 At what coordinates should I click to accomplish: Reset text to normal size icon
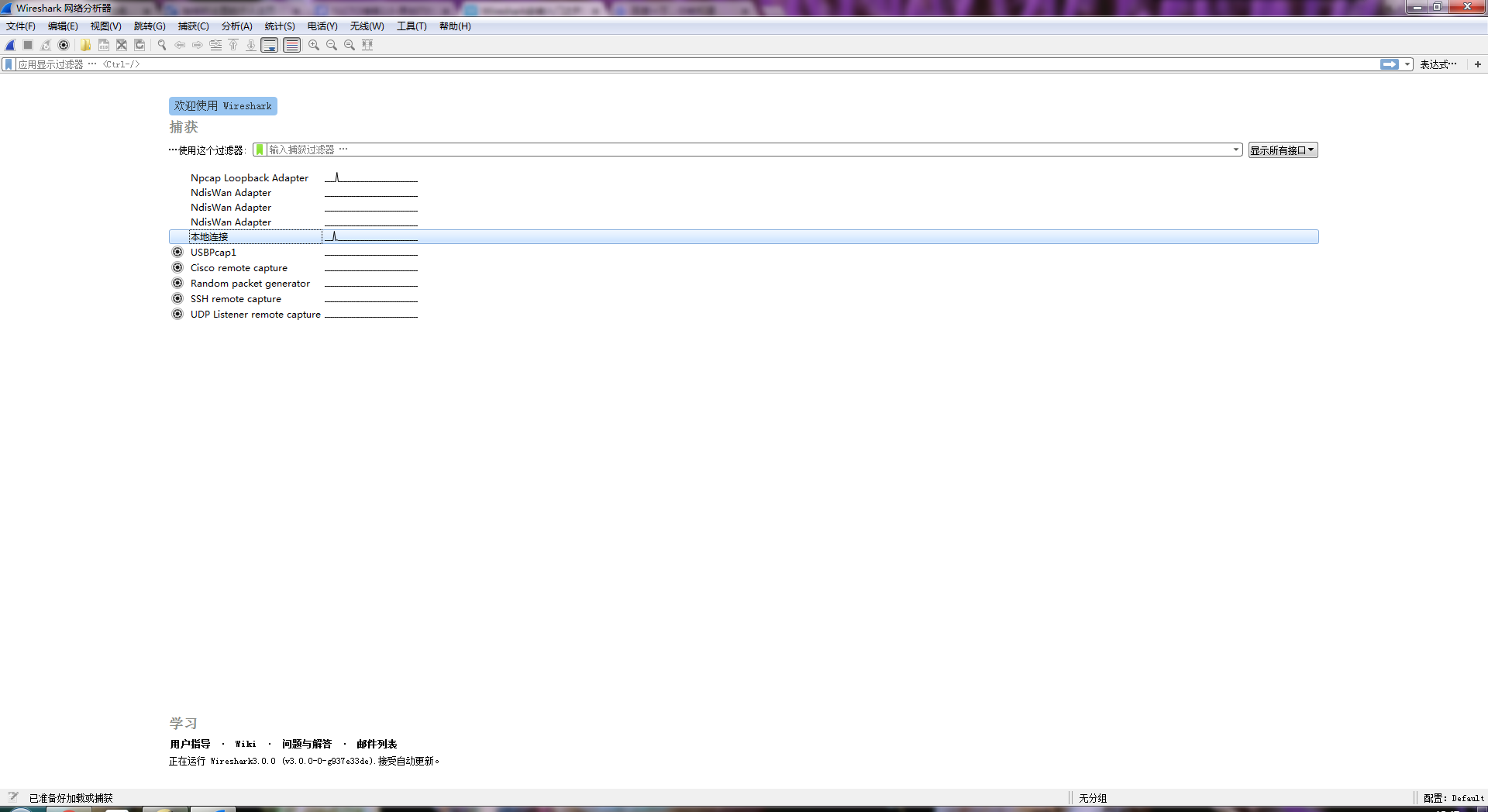350,45
